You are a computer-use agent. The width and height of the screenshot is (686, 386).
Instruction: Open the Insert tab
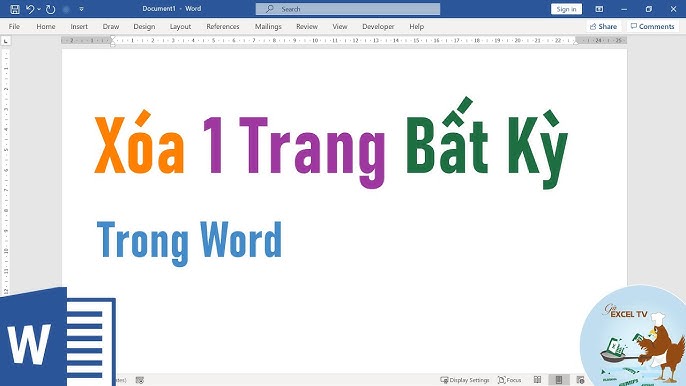point(79,26)
